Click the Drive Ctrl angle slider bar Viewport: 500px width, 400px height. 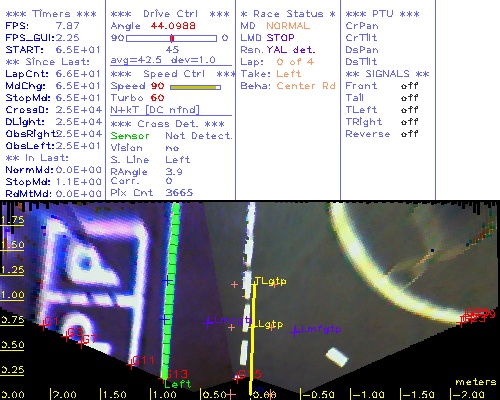coord(171,38)
